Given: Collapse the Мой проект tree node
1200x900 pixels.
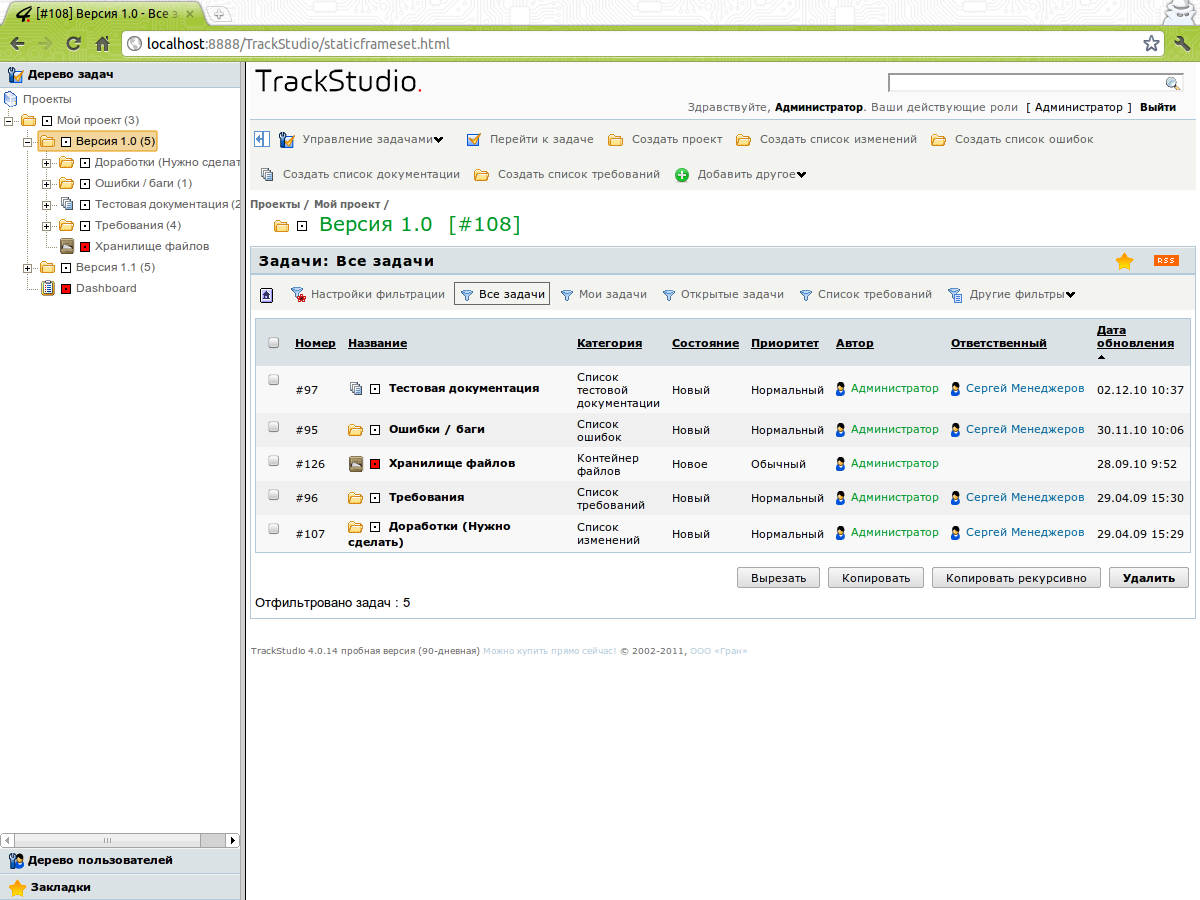Looking at the screenshot, I should coord(9,120).
